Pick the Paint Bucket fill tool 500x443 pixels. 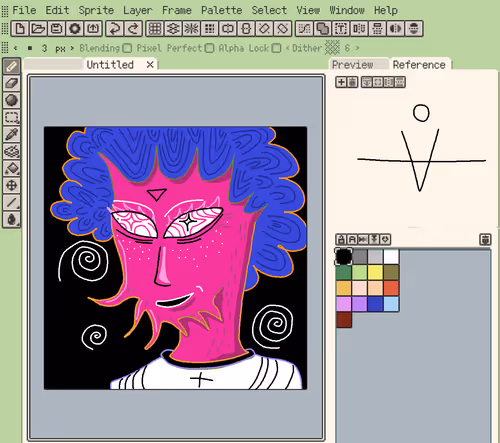coord(11,168)
